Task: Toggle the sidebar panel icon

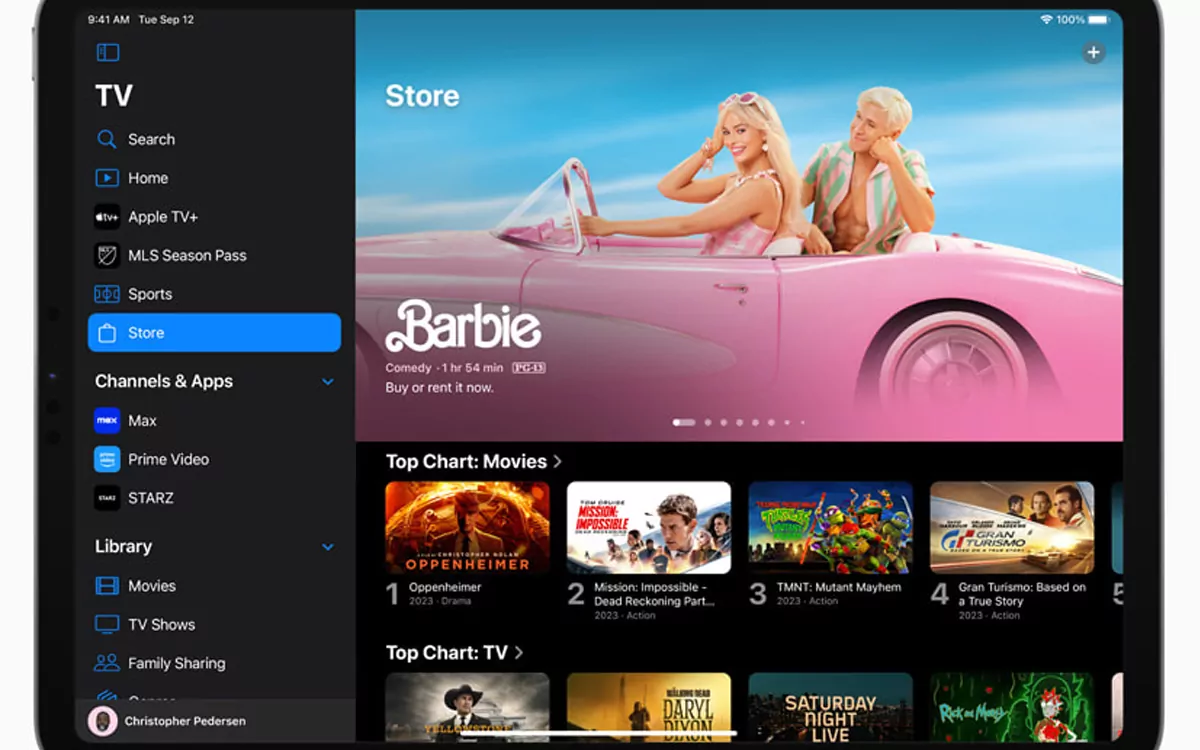Action: point(107,53)
